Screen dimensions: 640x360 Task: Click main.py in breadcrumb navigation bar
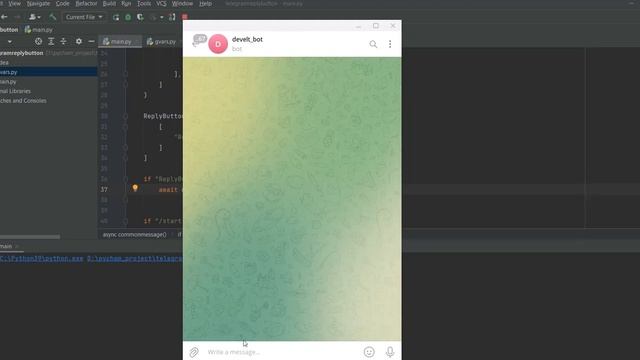tap(39, 30)
